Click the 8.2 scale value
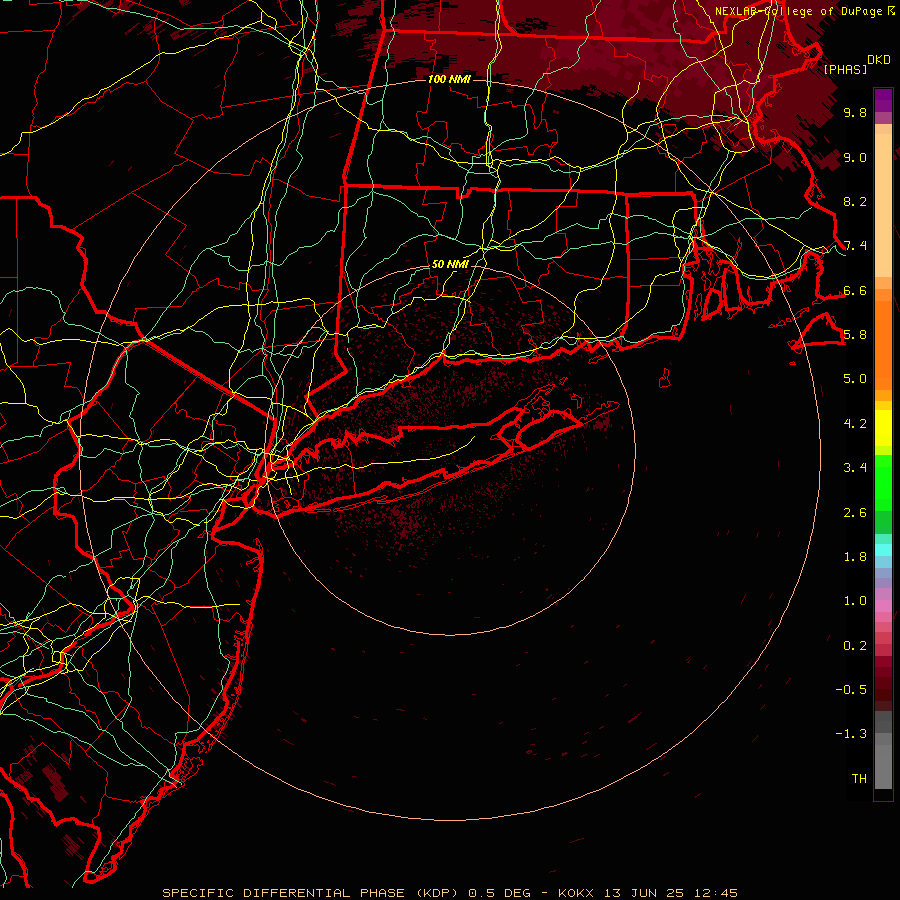This screenshot has width=900, height=900. pos(855,201)
